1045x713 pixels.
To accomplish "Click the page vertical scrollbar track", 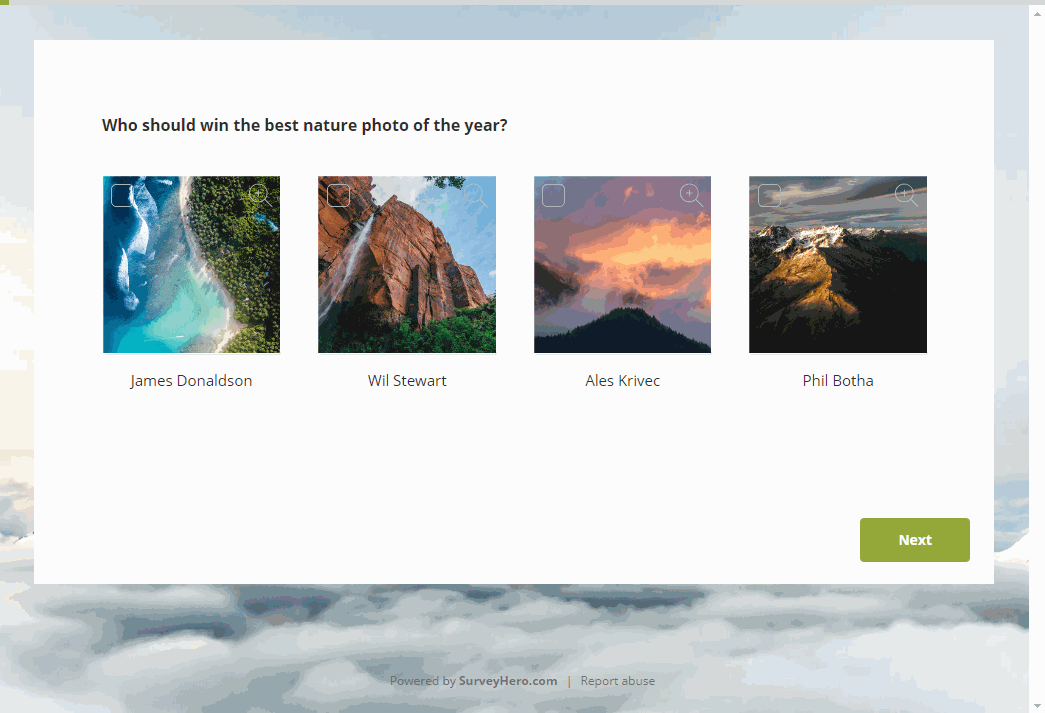I will [x=1037, y=356].
